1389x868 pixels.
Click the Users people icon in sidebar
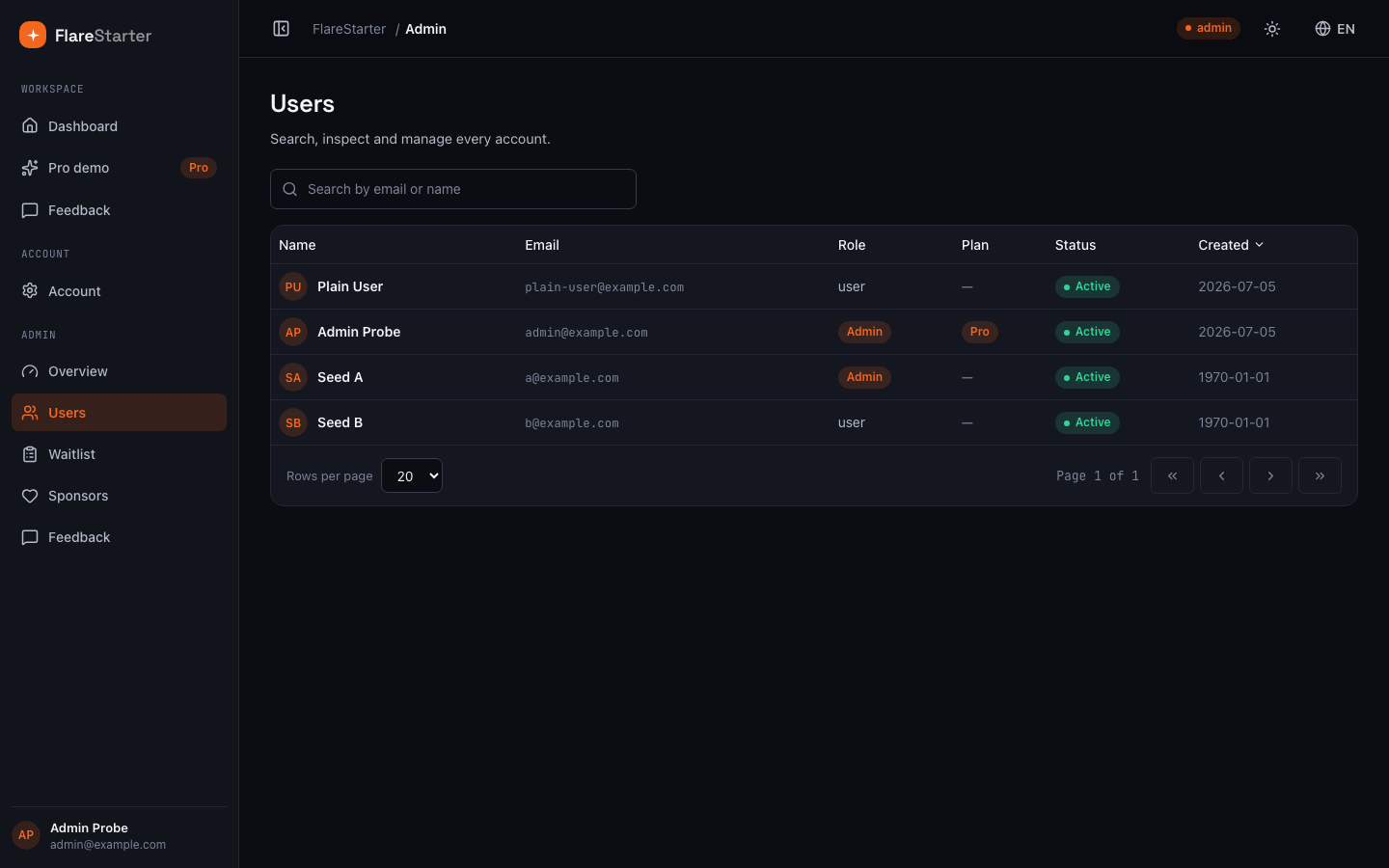30,413
